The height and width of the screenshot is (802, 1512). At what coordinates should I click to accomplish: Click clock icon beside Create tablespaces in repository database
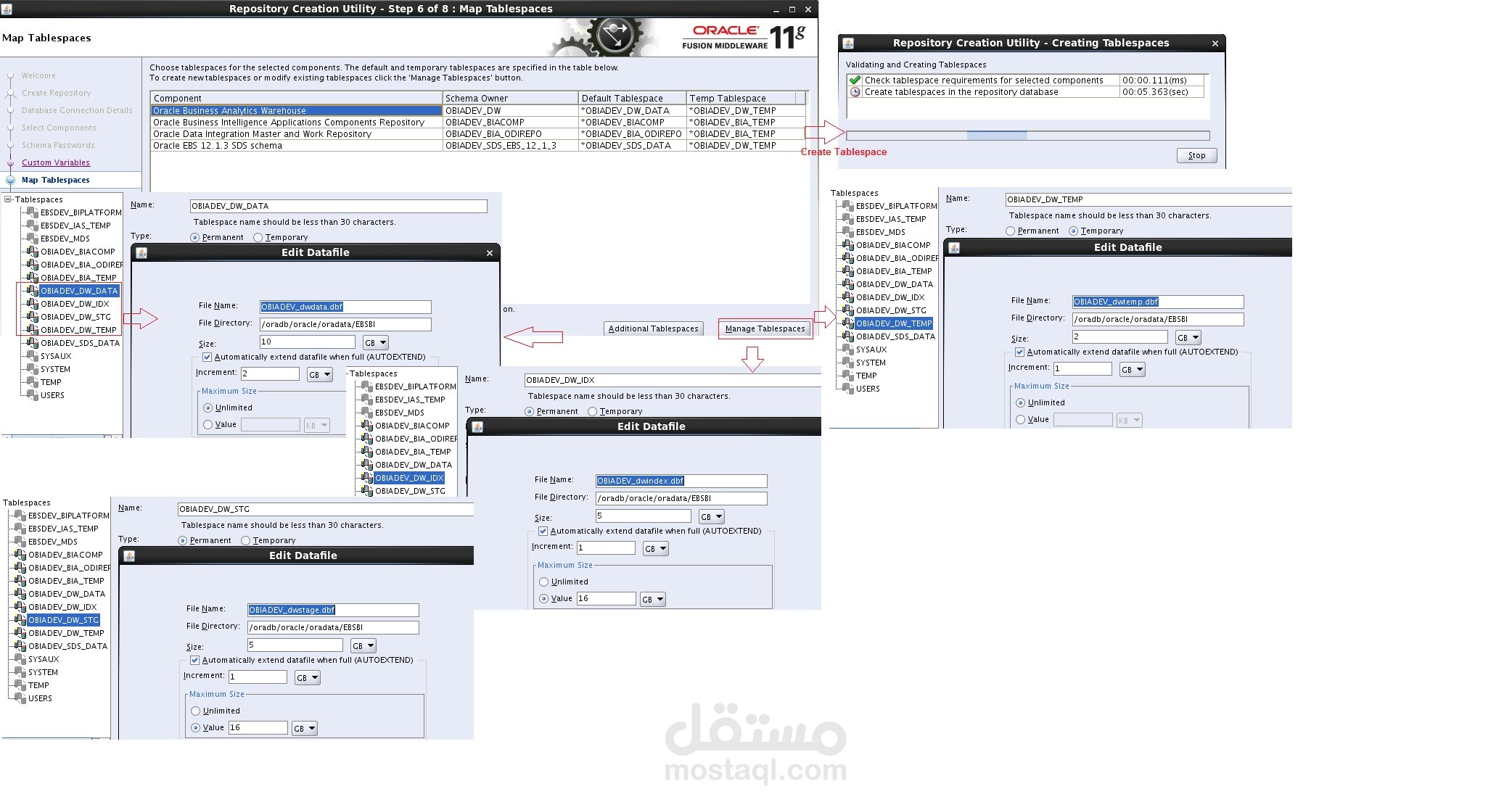[855, 92]
